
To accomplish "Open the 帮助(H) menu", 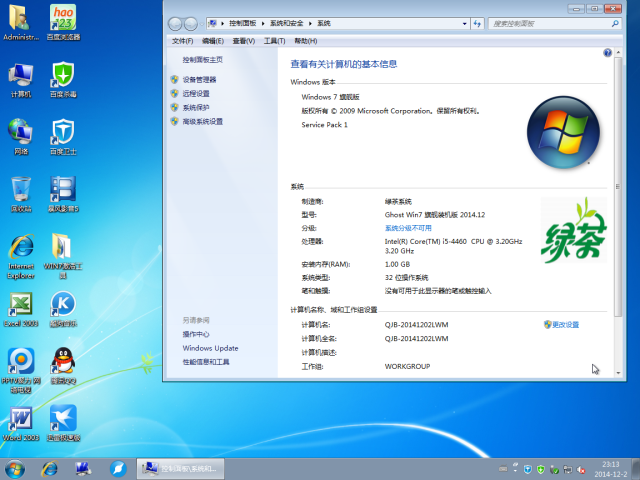I will (306, 41).
